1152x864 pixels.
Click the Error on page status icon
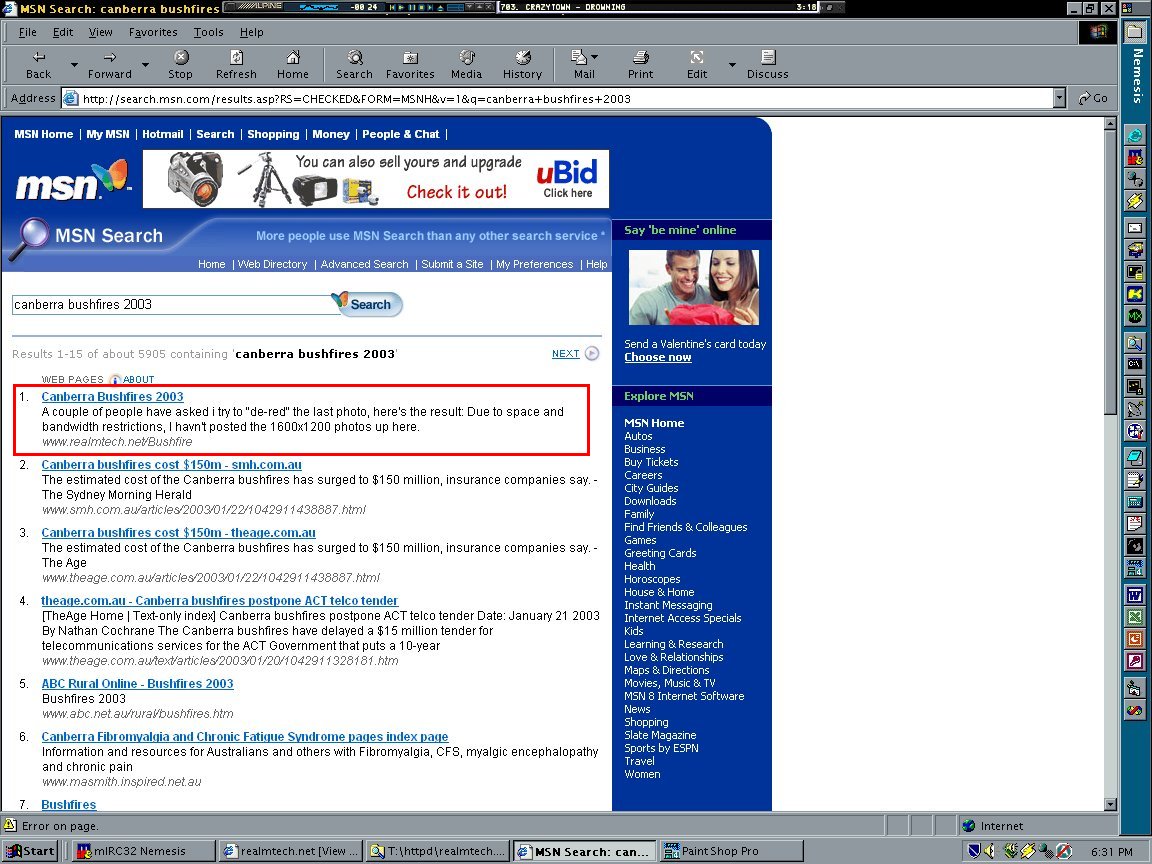click(x=10, y=825)
